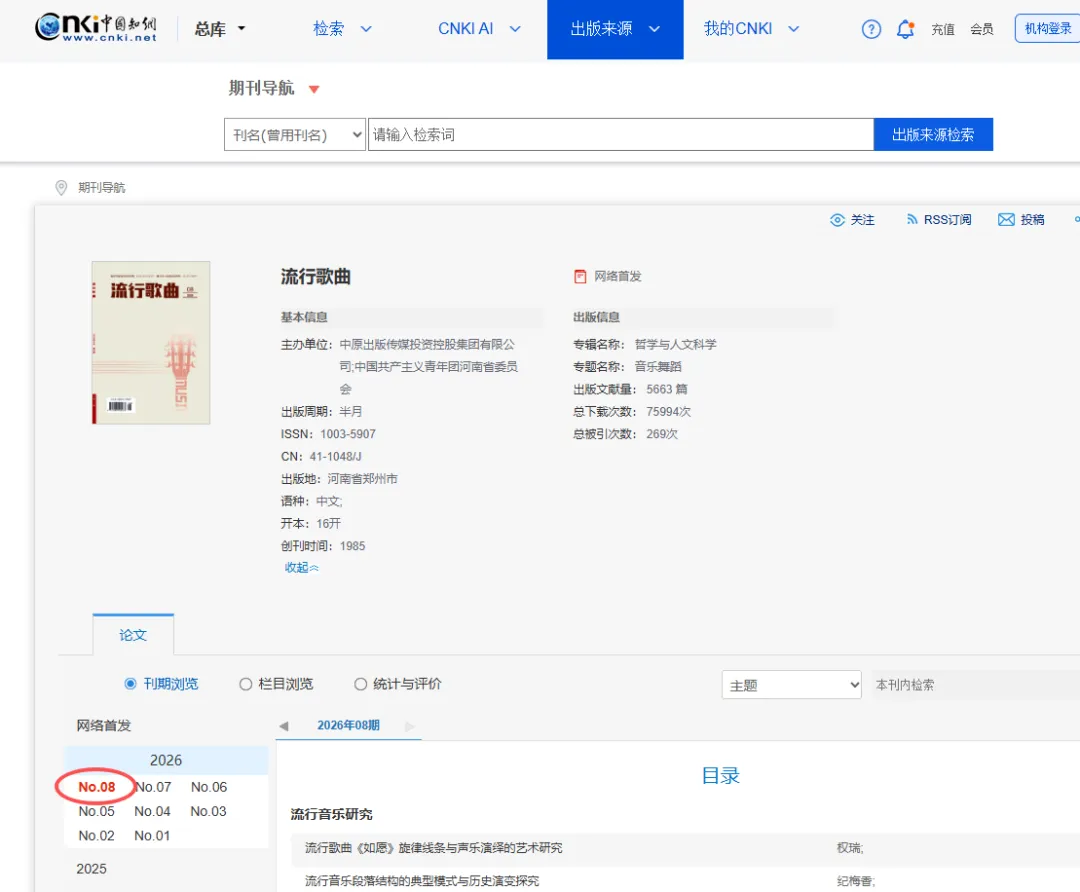Click 网络首发 in the left issue list
The height and width of the screenshot is (892, 1080).
(x=104, y=725)
